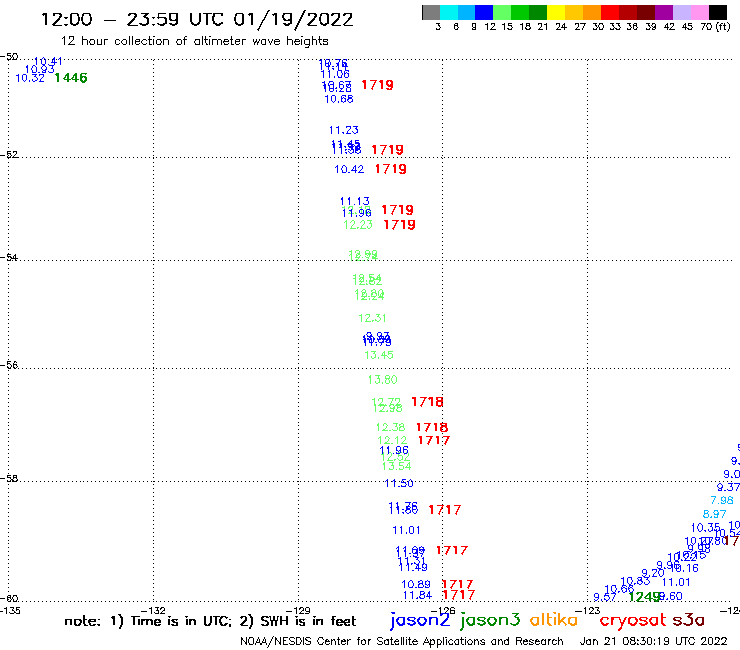Click the altika legend label
This screenshot has height=650, width=740.
[x=553, y=620]
